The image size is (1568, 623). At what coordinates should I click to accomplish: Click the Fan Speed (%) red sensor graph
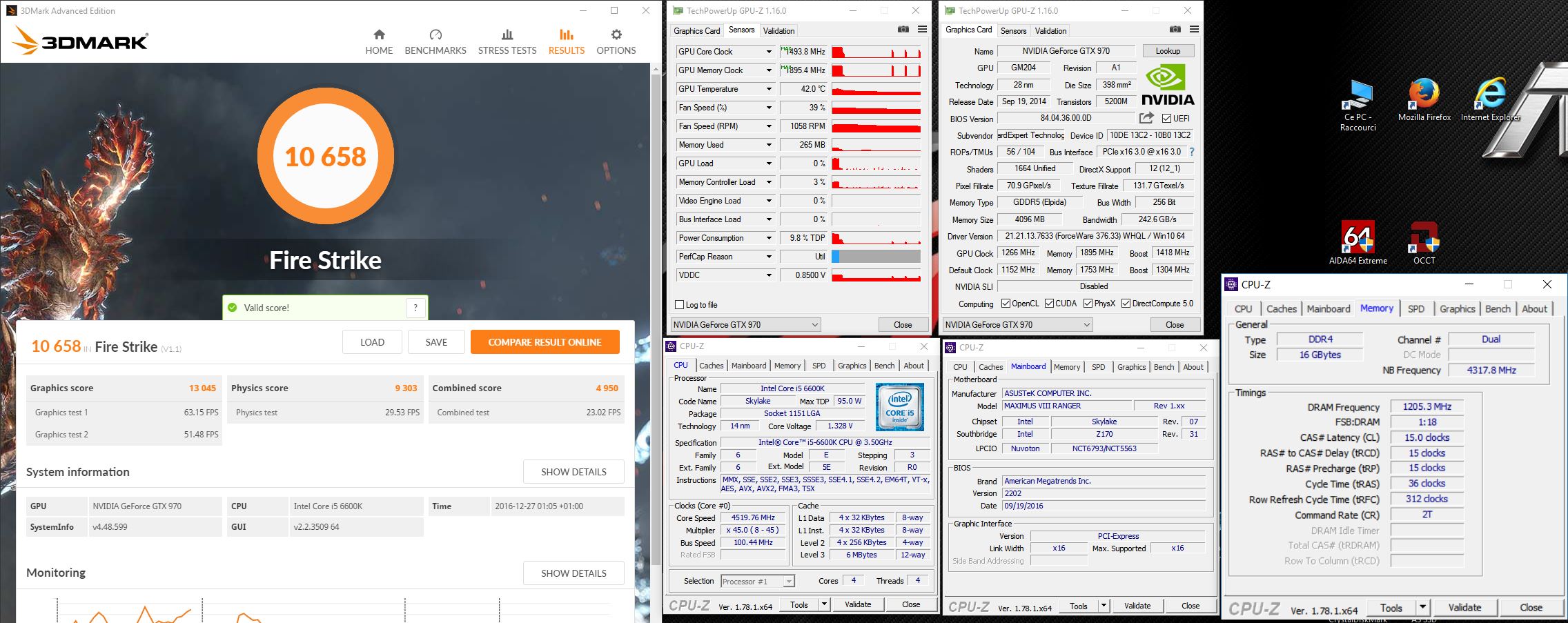click(x=876, y=108)
